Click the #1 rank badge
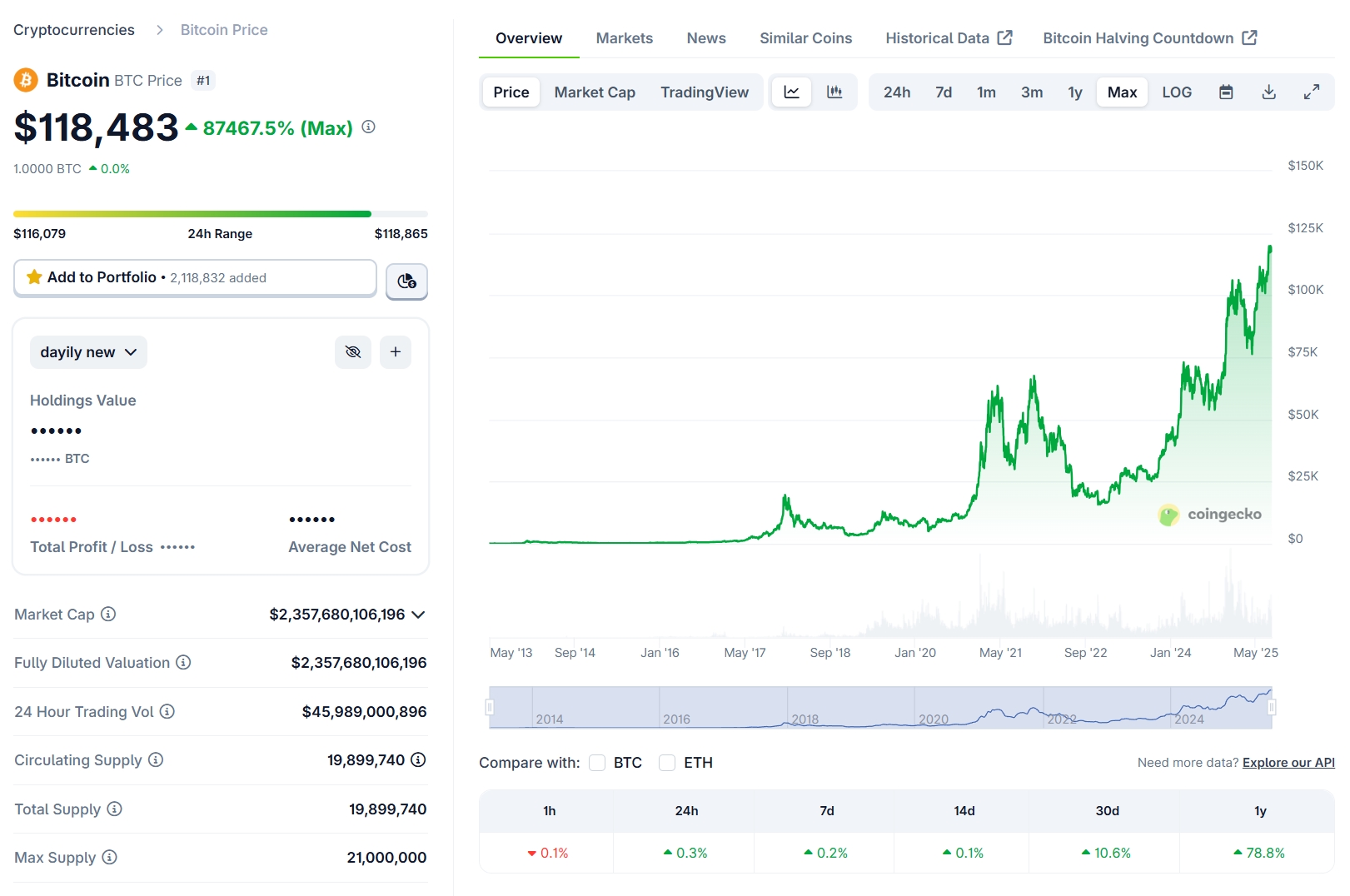 click(x=203, y=81)
